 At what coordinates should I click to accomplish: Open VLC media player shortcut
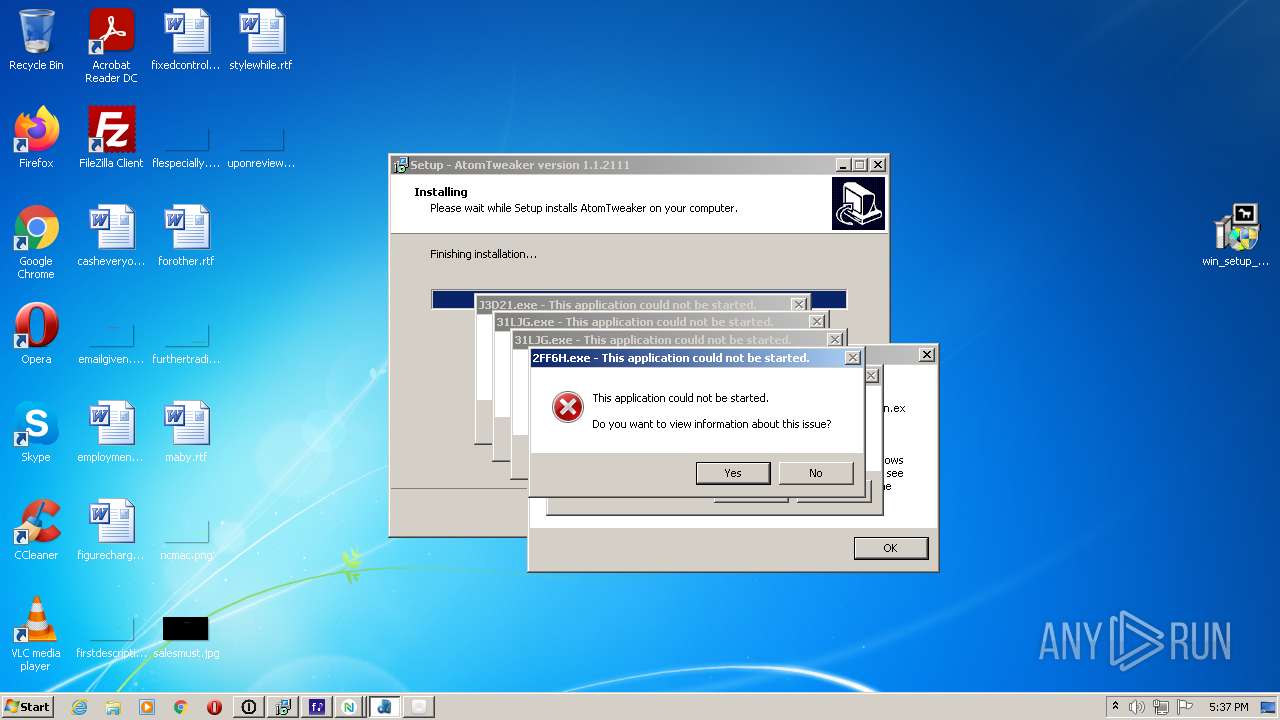pos(36,634)
